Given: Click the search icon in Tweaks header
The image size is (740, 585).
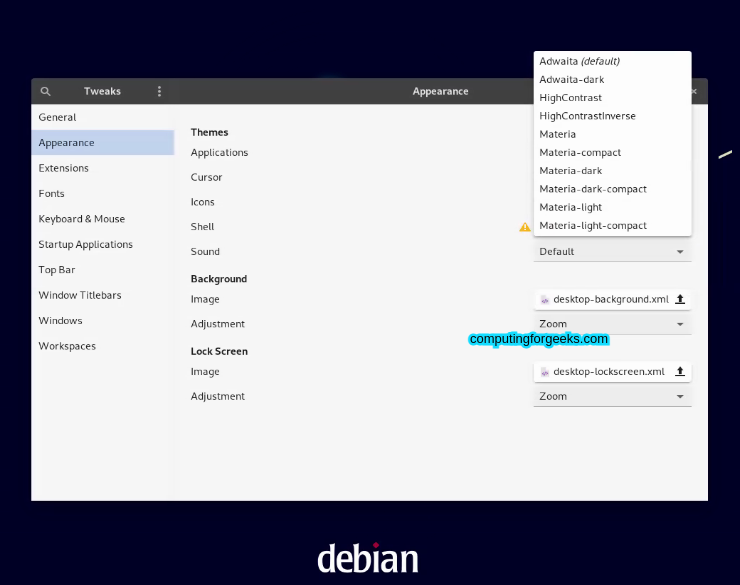Looking at the screenshot, I should [x=45, y=91].
